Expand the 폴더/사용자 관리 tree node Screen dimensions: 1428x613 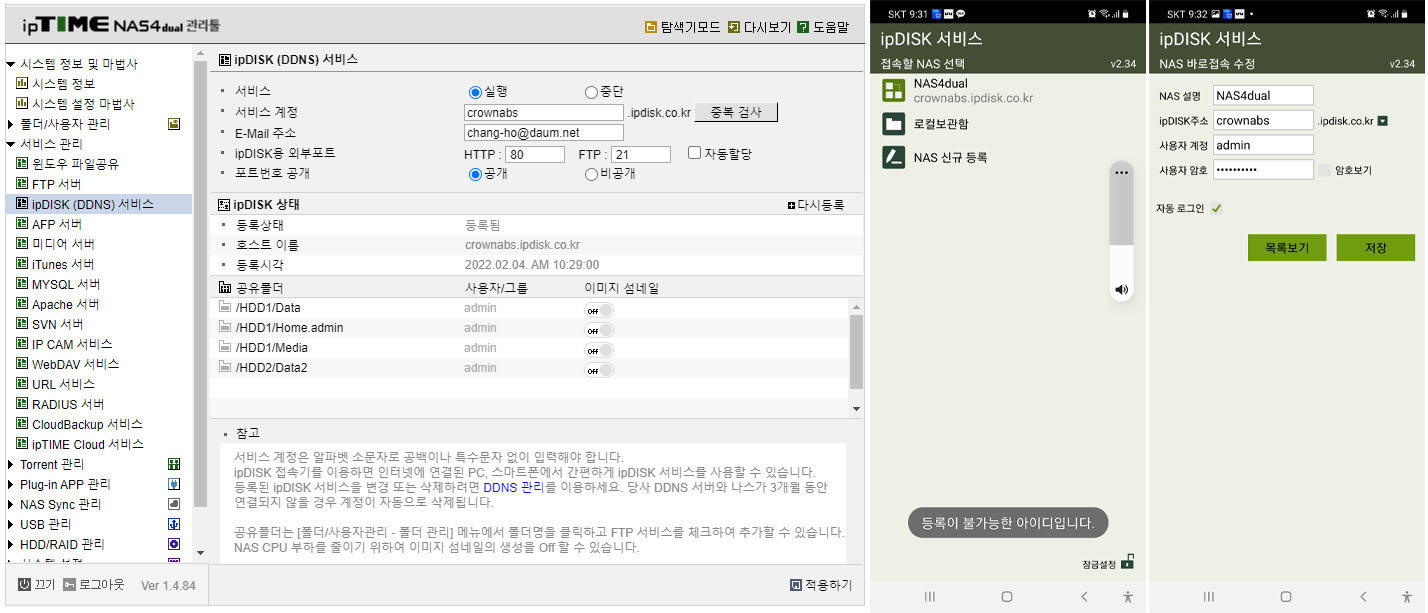[x=10, y=124]
